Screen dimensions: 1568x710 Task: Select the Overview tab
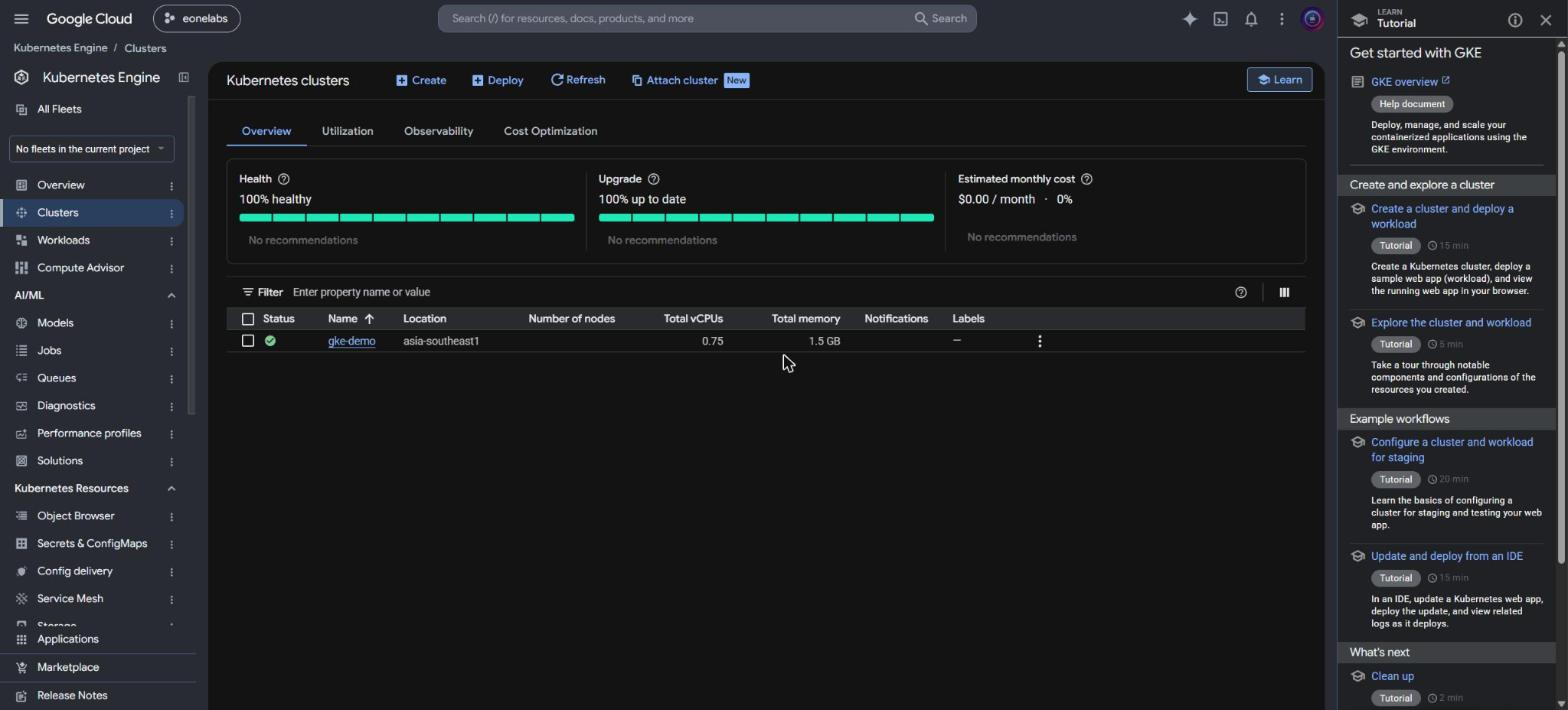click(x=266, y=131)
